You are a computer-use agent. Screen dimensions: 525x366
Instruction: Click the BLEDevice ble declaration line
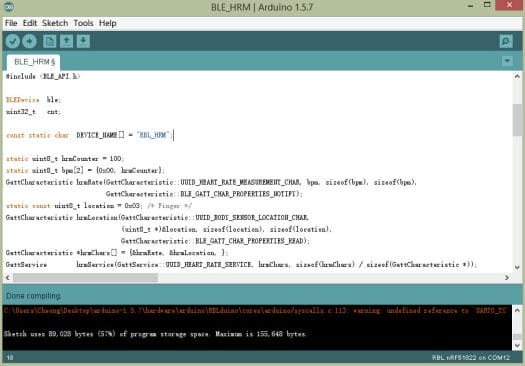[x=33, y=100]
